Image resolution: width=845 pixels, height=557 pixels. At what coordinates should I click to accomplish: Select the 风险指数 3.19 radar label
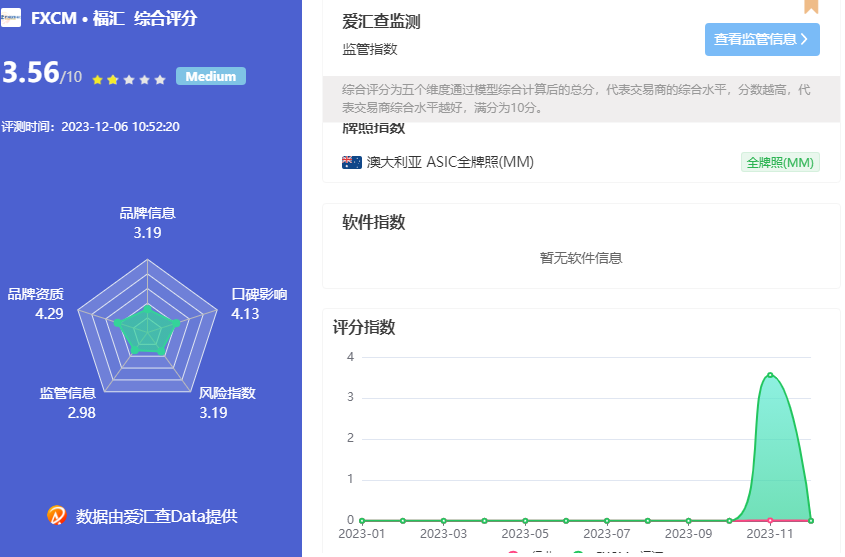tap(227, 402)
